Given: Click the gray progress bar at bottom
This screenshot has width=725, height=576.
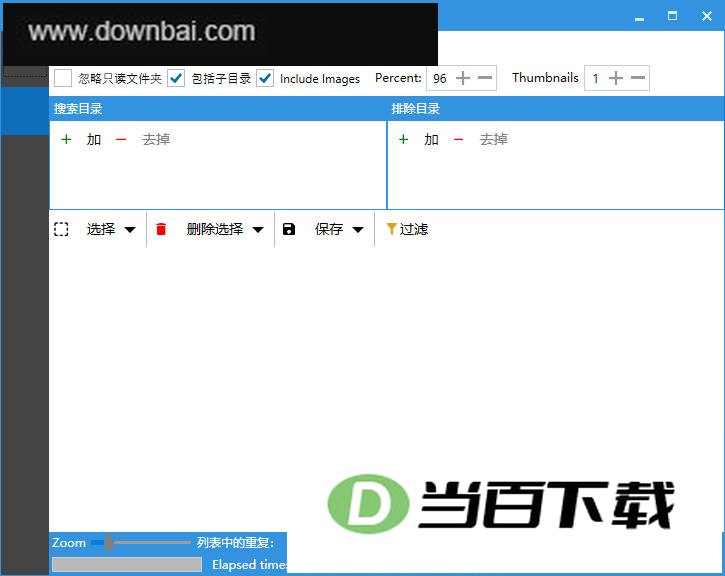Looking at the screenshot, I should (127, 564).
